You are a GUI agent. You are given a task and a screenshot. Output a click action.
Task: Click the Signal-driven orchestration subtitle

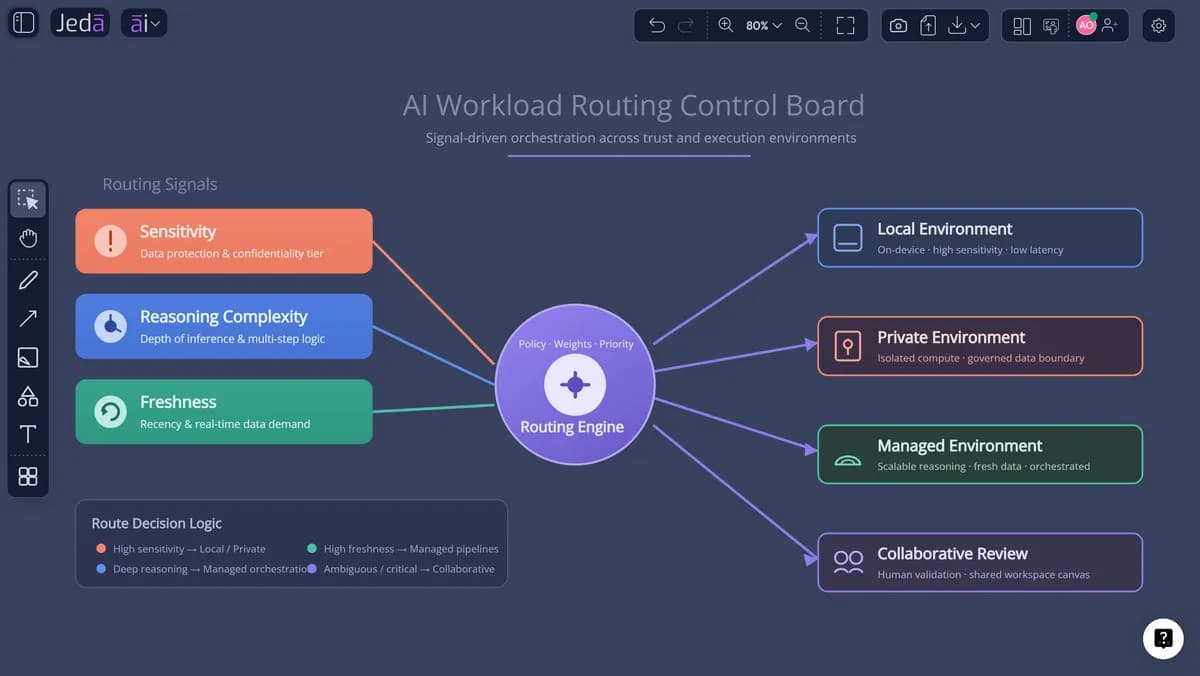click(x=641, y=138)
